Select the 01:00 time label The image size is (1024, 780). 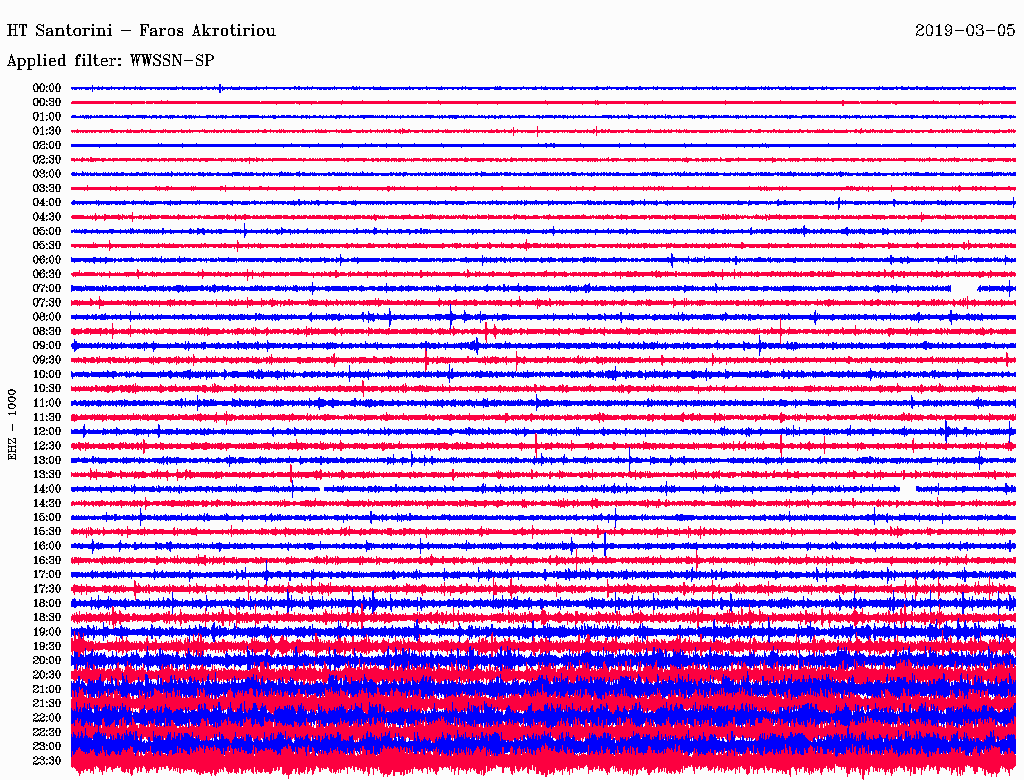pos(47,117)
